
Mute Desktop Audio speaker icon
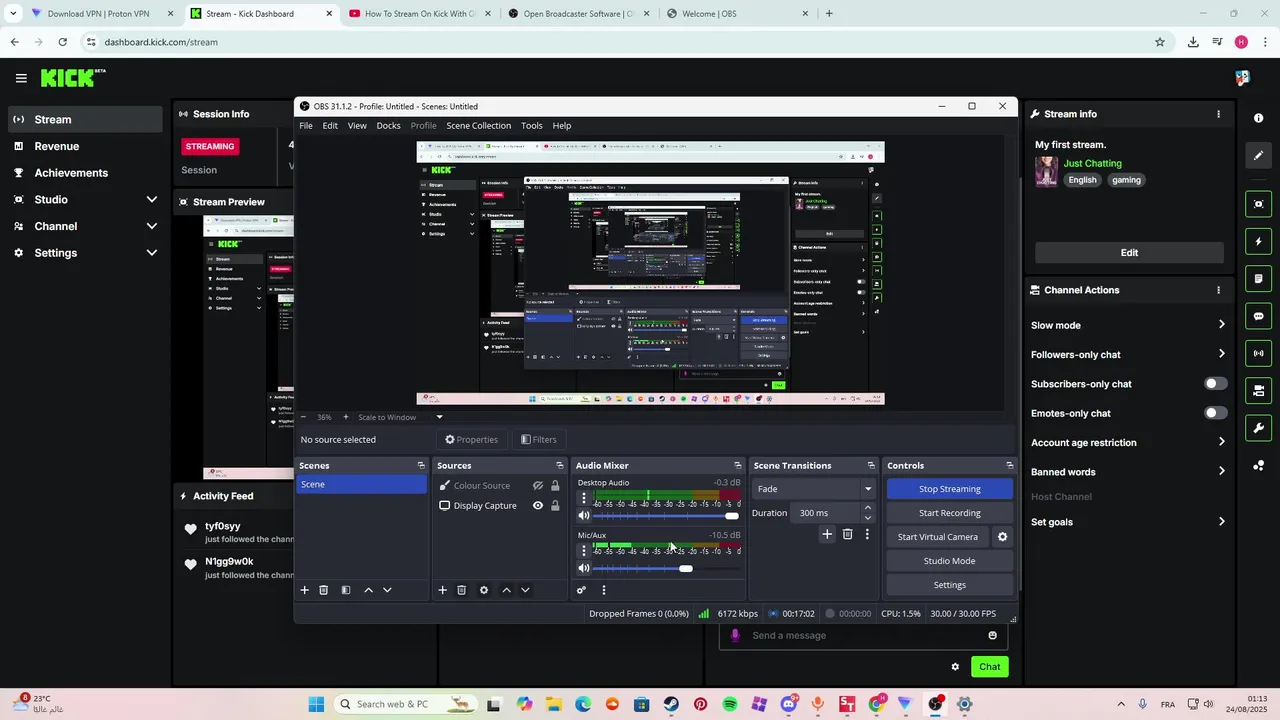584,516
